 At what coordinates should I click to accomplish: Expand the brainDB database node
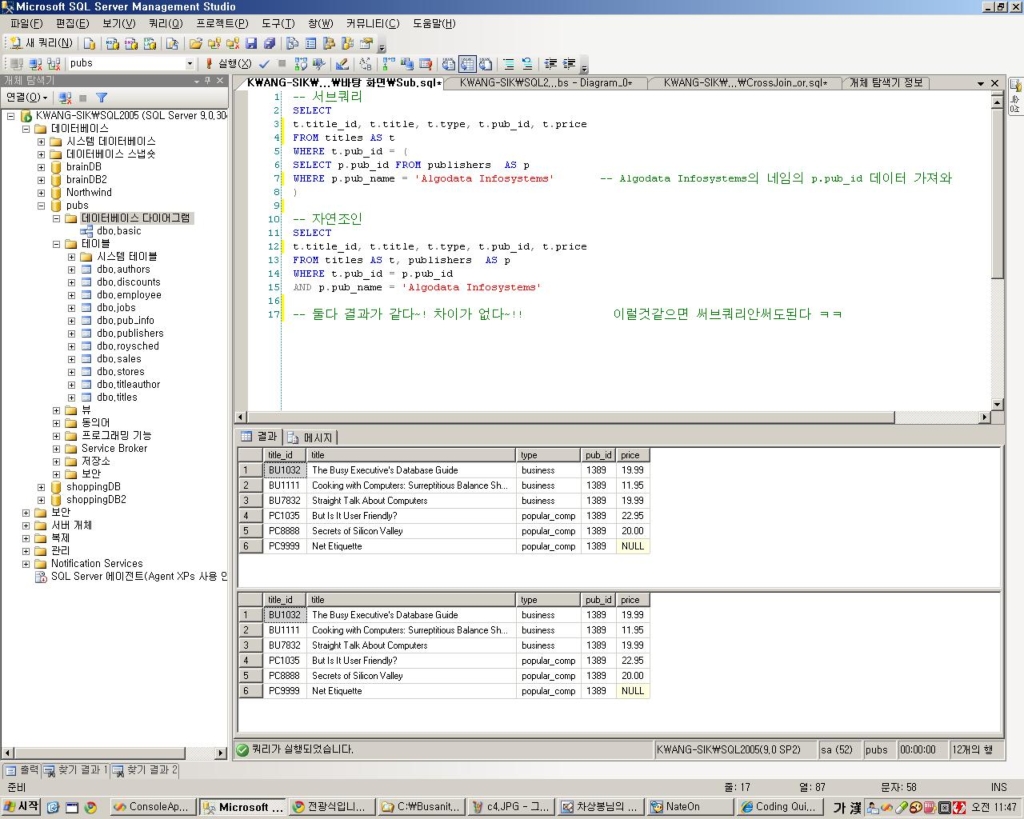tap(41, 167)
